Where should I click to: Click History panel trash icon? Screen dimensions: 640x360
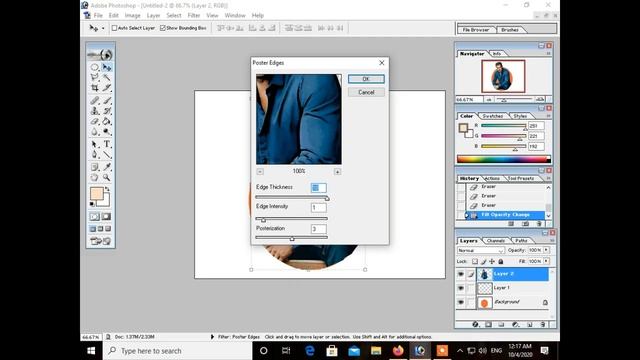(539, 224)
